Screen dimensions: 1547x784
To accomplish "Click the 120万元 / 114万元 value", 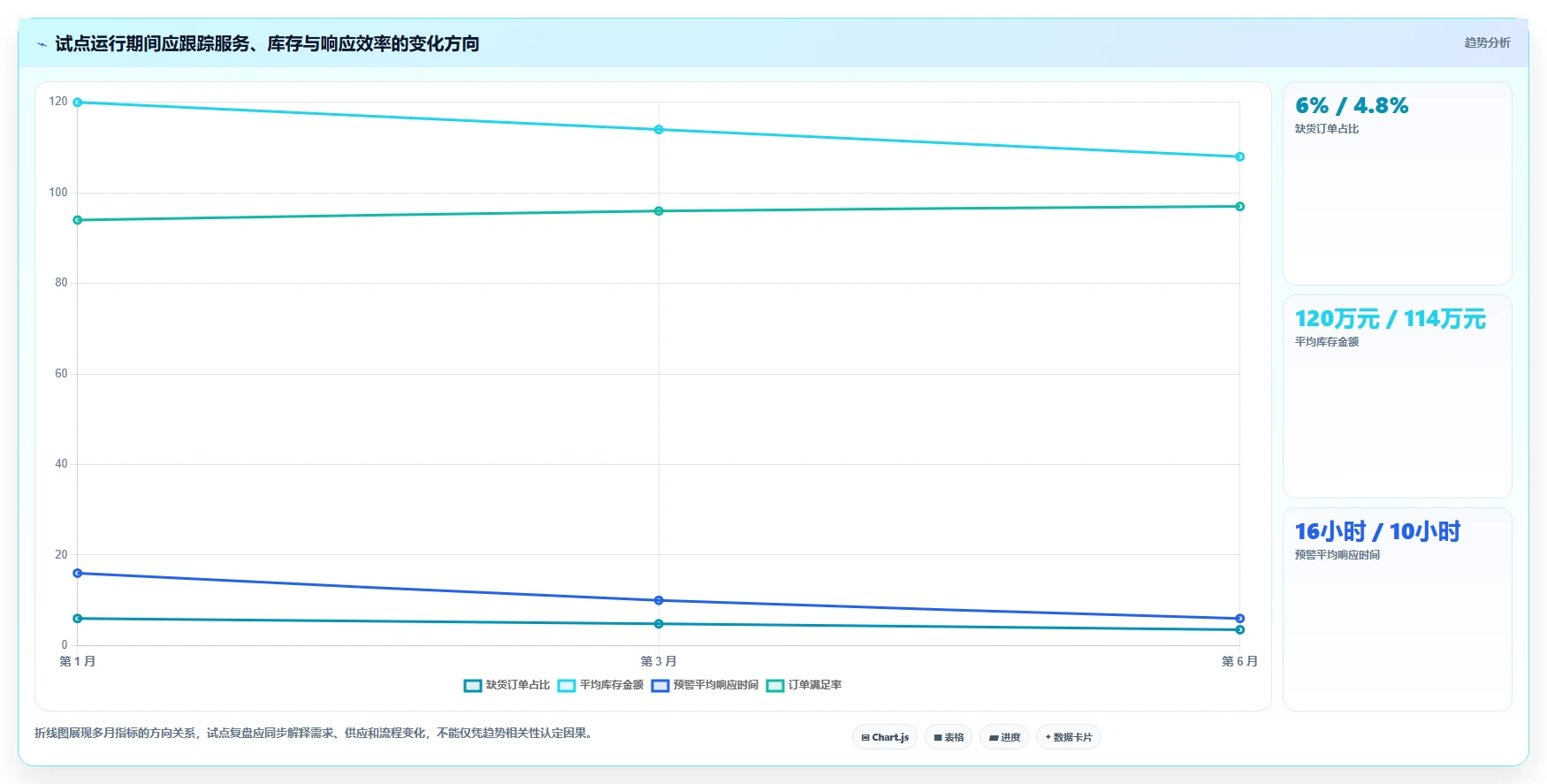I will coord(1391,319).
